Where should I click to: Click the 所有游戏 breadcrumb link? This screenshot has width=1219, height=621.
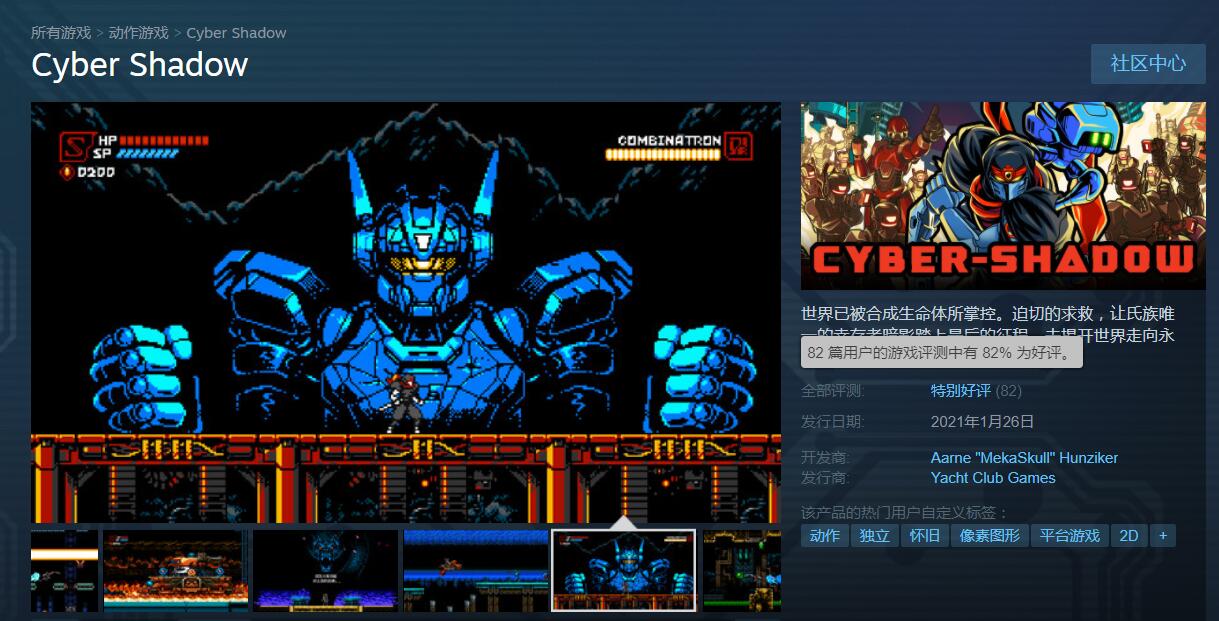coord(61,33)
